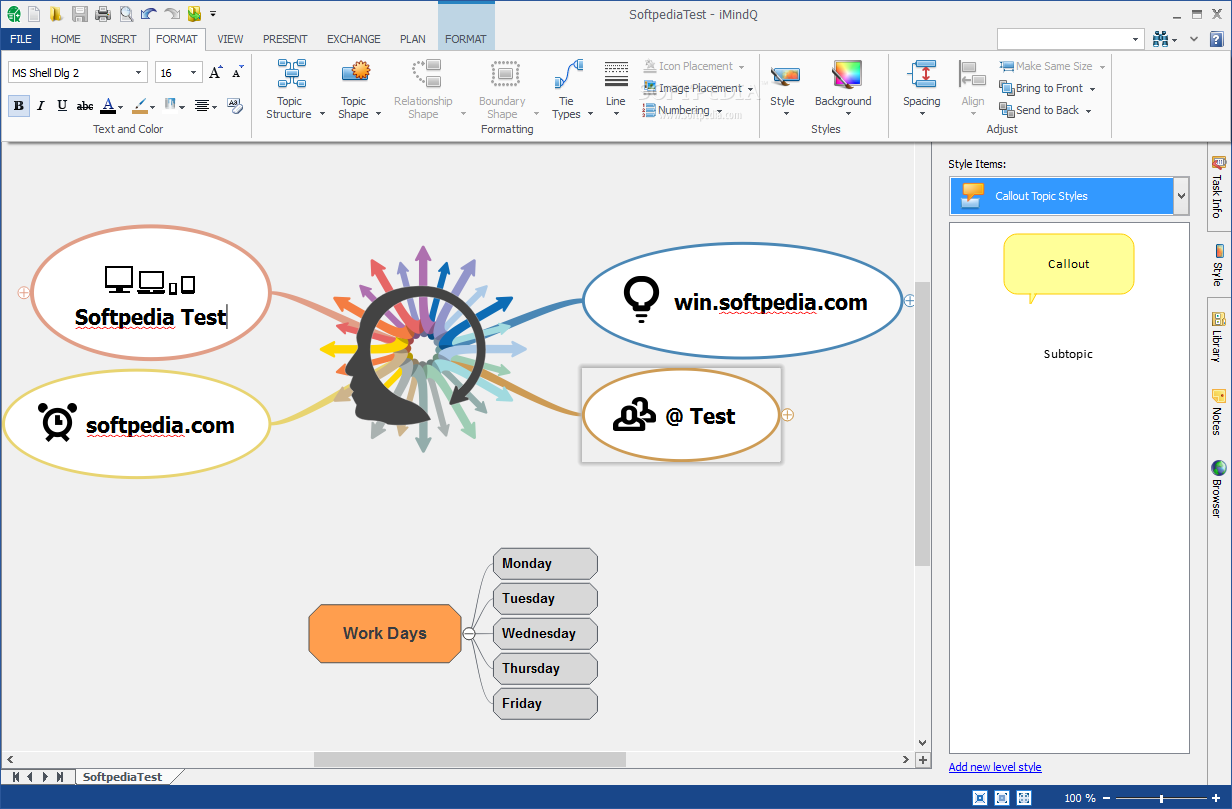1232x809 pixels.
Task: Add a new sheet with plus button
Action: (922, 760)
